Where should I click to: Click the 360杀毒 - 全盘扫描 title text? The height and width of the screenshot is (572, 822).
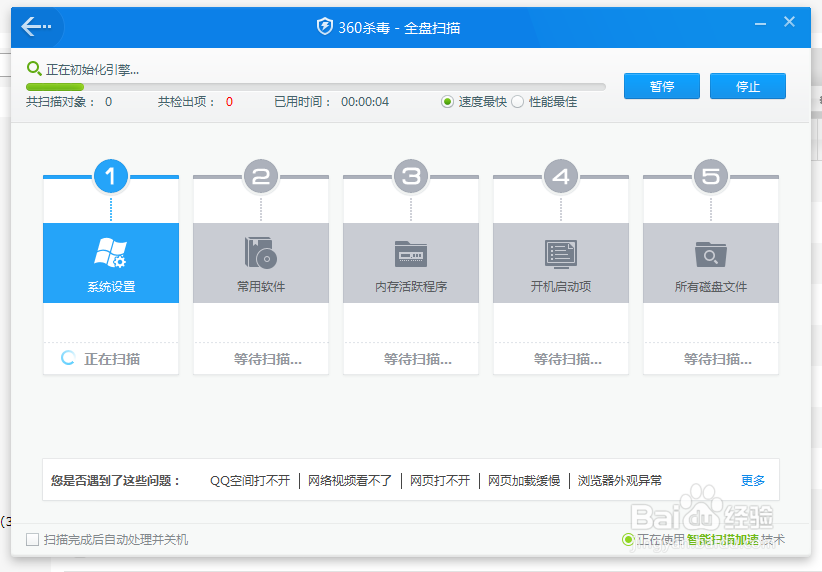(x=399, y=27)
